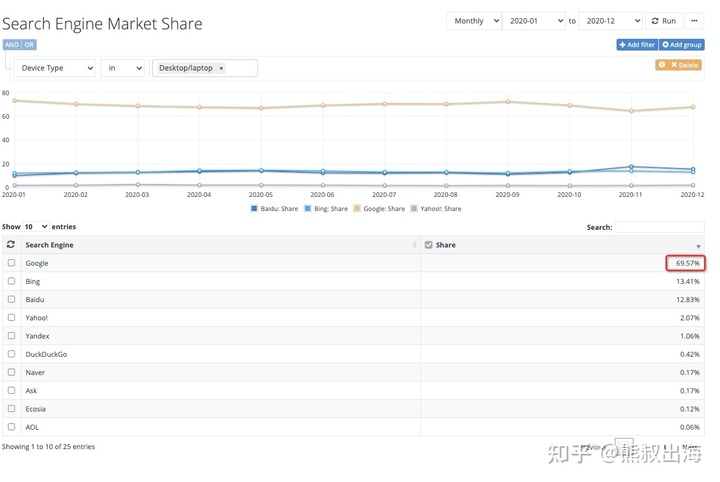
Task: Check the DuckDuckGo row checkbox
Action: (x=11, y=354)
